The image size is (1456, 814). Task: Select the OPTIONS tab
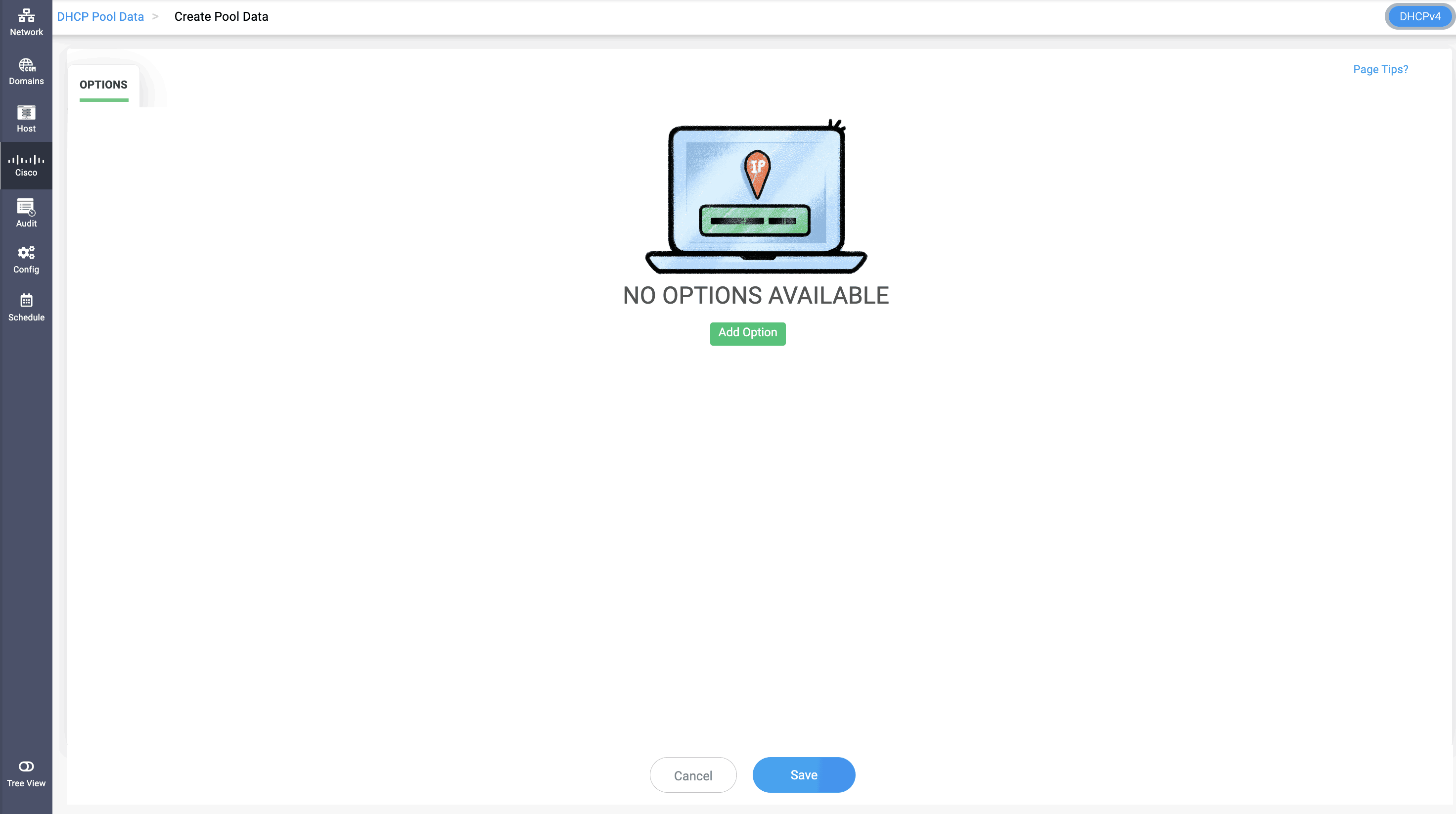pyautogui.click(x=103, y=85)
